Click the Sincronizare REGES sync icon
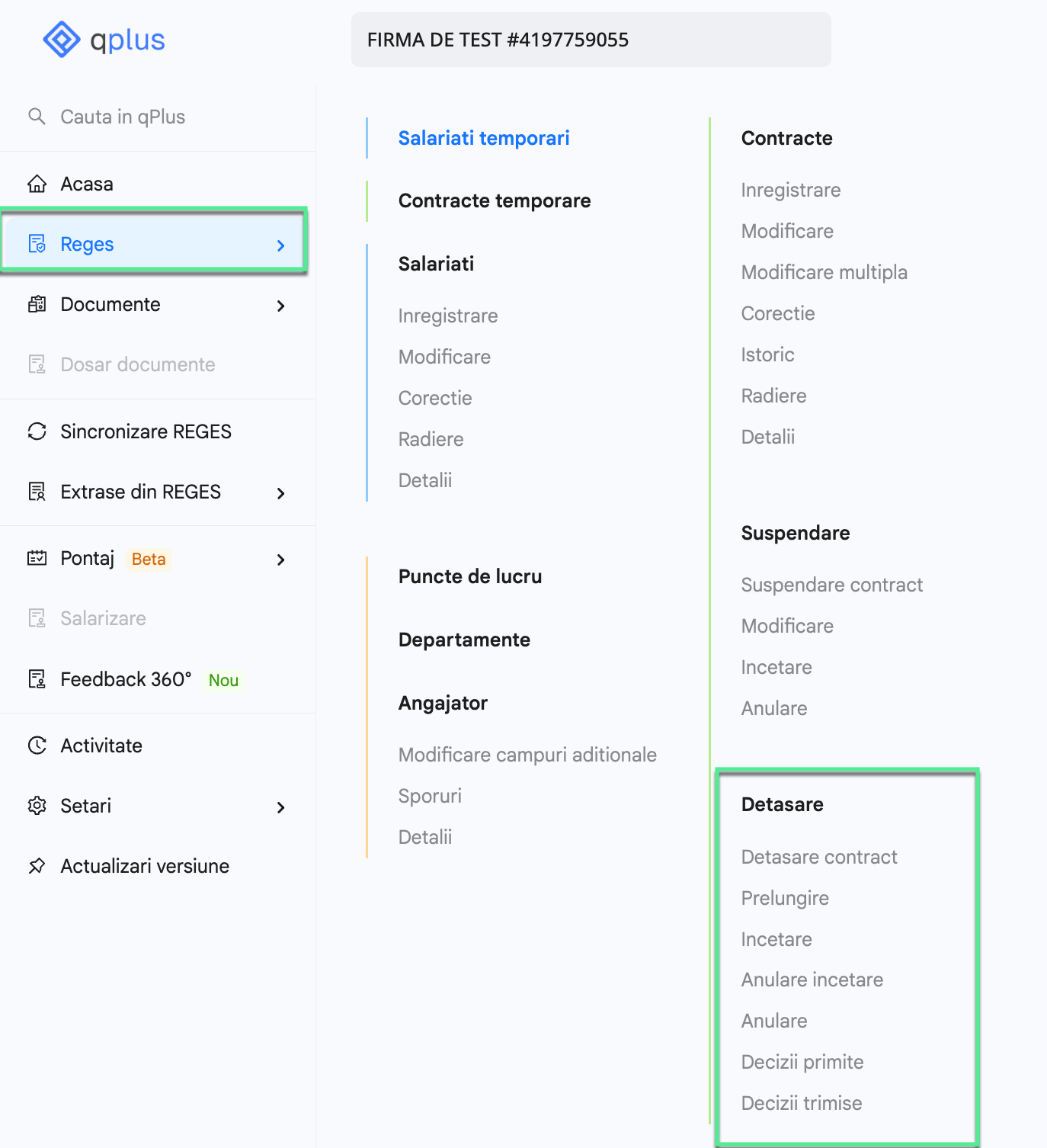 (x=37, y=431)
